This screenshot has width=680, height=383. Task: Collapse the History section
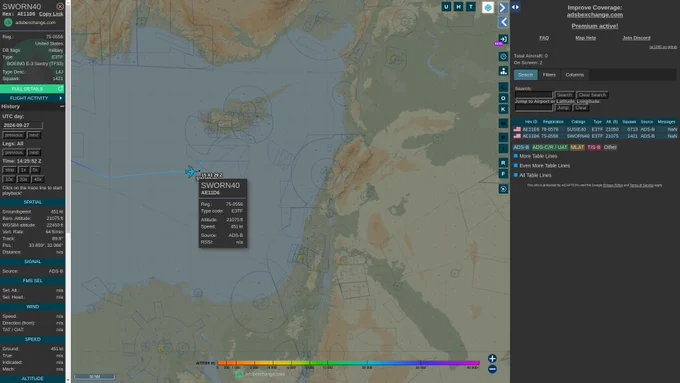click(62, 106)
